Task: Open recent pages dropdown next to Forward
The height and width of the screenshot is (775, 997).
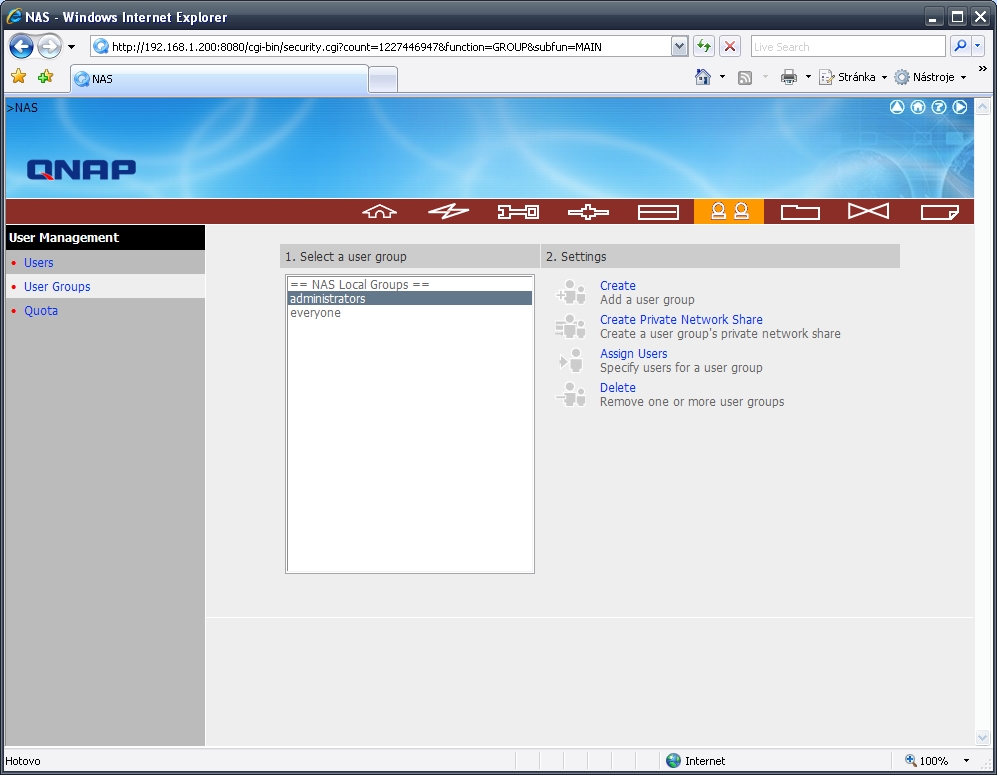Action: pos(71,46)
